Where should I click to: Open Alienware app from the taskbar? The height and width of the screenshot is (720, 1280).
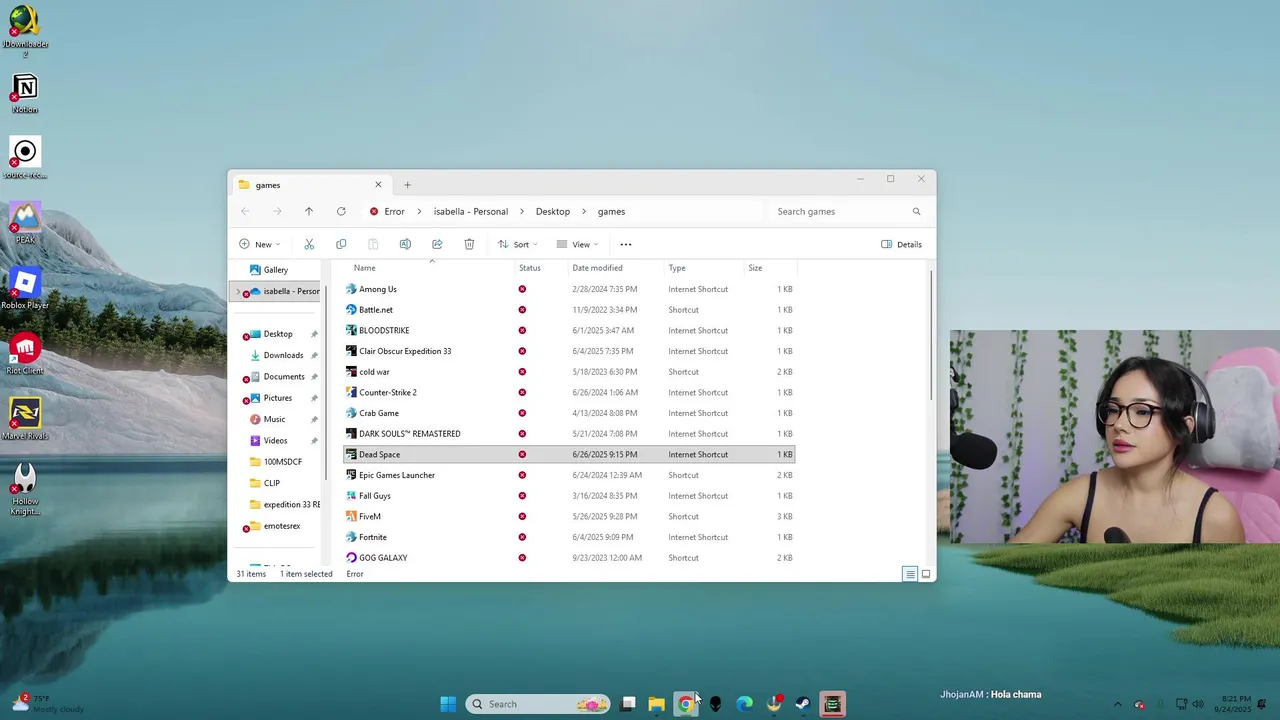(x=715, y=704)
